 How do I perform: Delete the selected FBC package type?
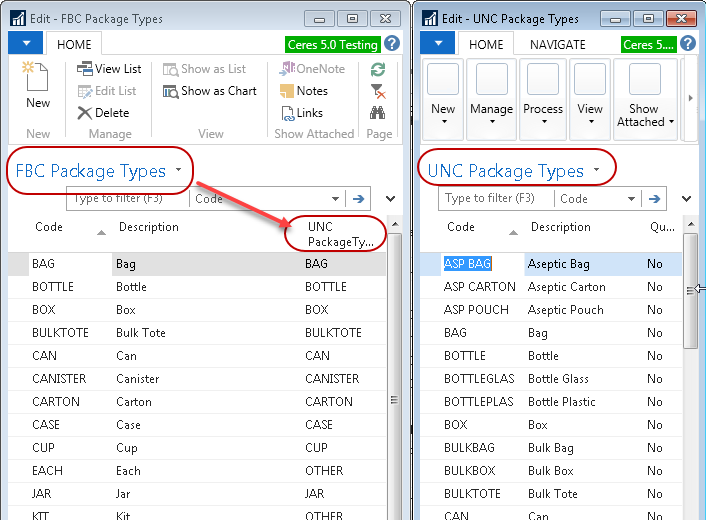pyautogui.click(x=103, y=113)
